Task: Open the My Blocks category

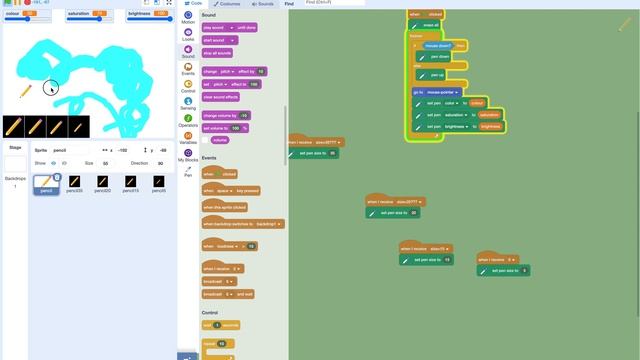Action: [x=188, y=155]
